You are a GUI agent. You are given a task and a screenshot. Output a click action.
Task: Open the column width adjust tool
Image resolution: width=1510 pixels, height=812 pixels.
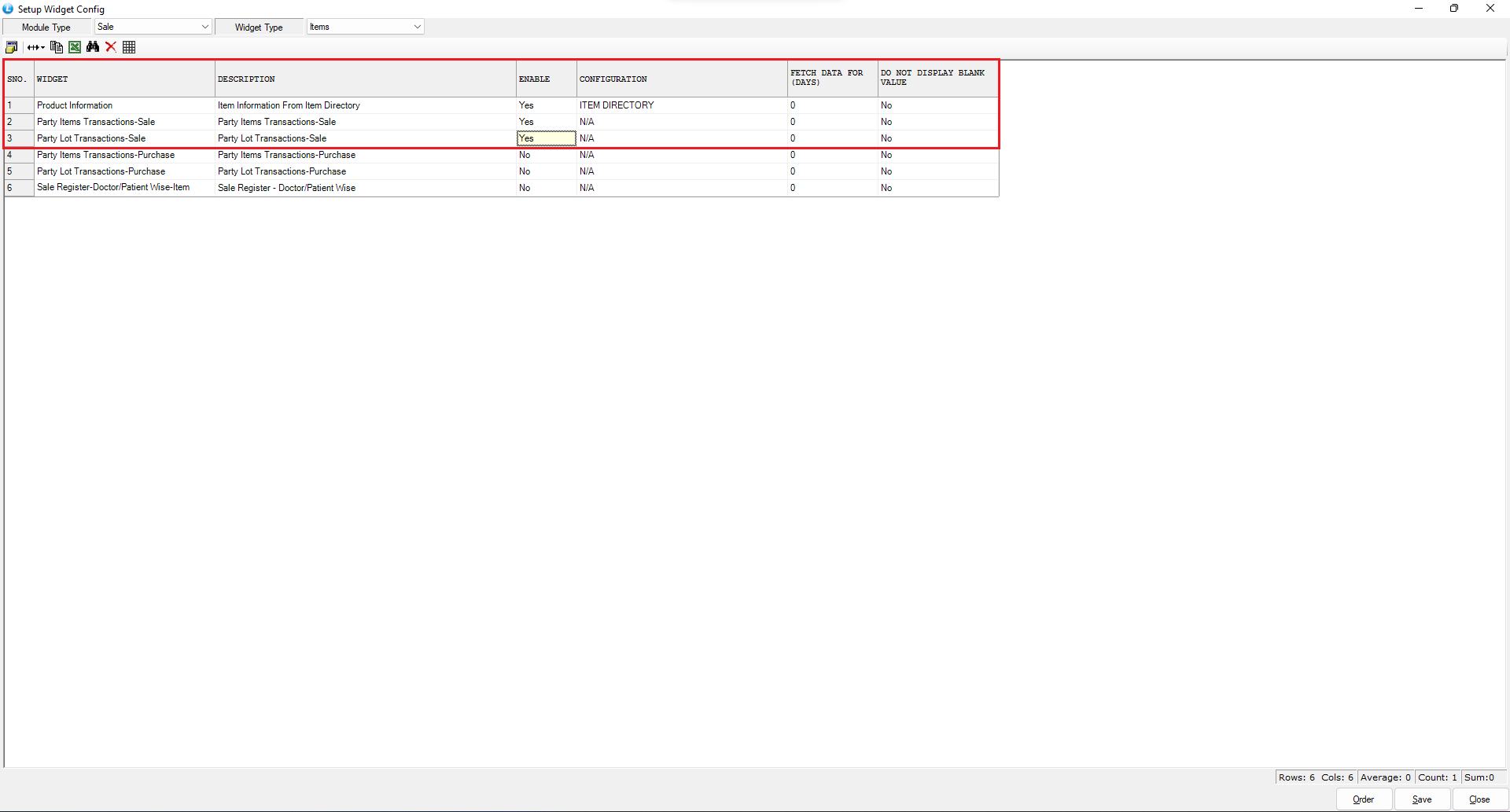click(33, 47)
